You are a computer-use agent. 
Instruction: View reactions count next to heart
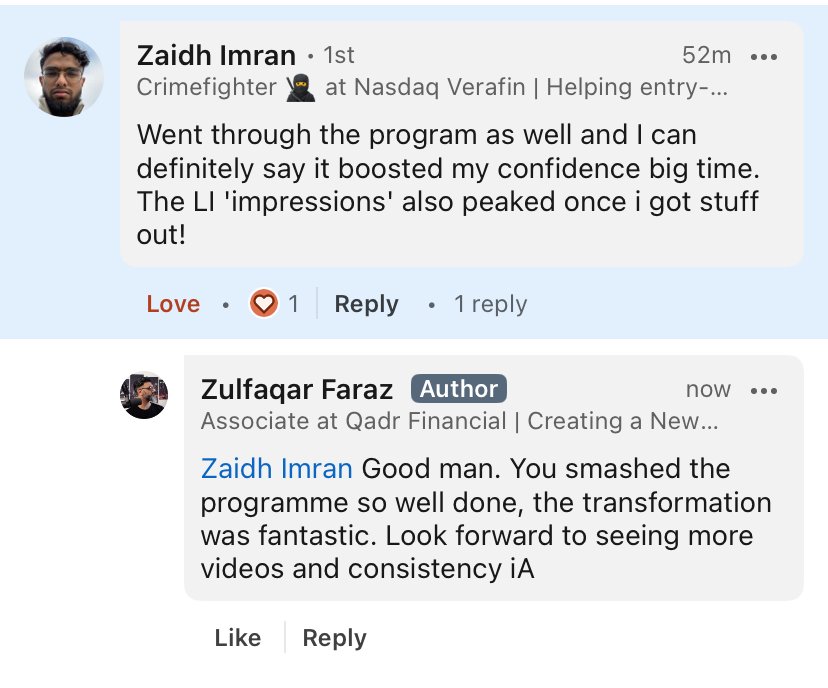click(293, 304)
